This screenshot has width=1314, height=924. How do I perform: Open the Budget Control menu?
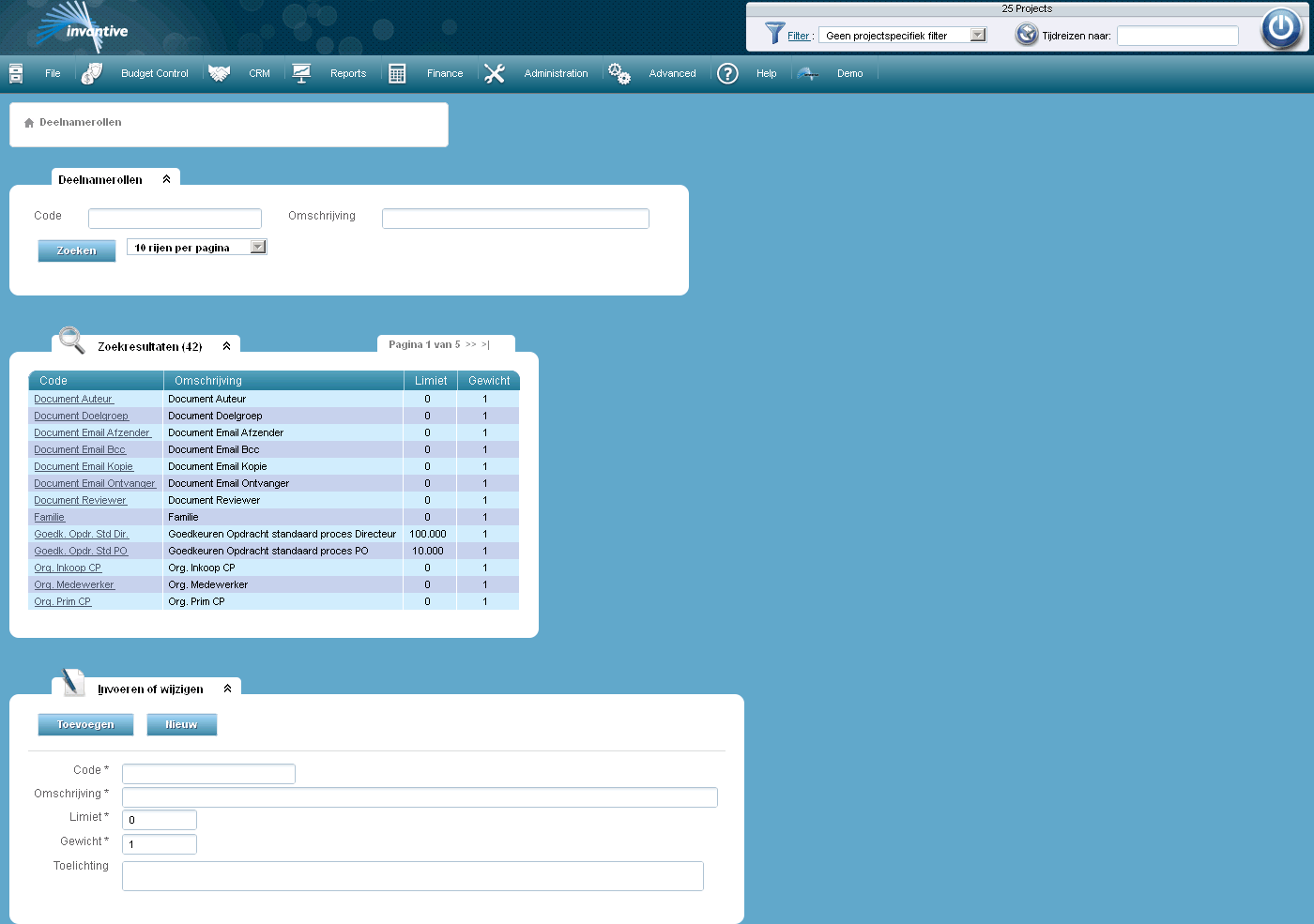(155, 73)
